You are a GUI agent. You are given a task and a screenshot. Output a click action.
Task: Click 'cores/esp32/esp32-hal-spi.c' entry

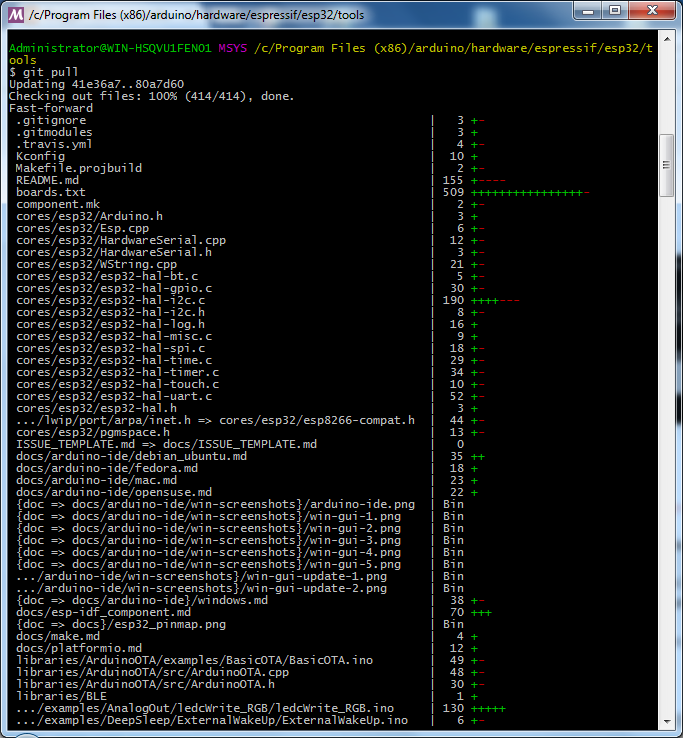tap(111, 348)
